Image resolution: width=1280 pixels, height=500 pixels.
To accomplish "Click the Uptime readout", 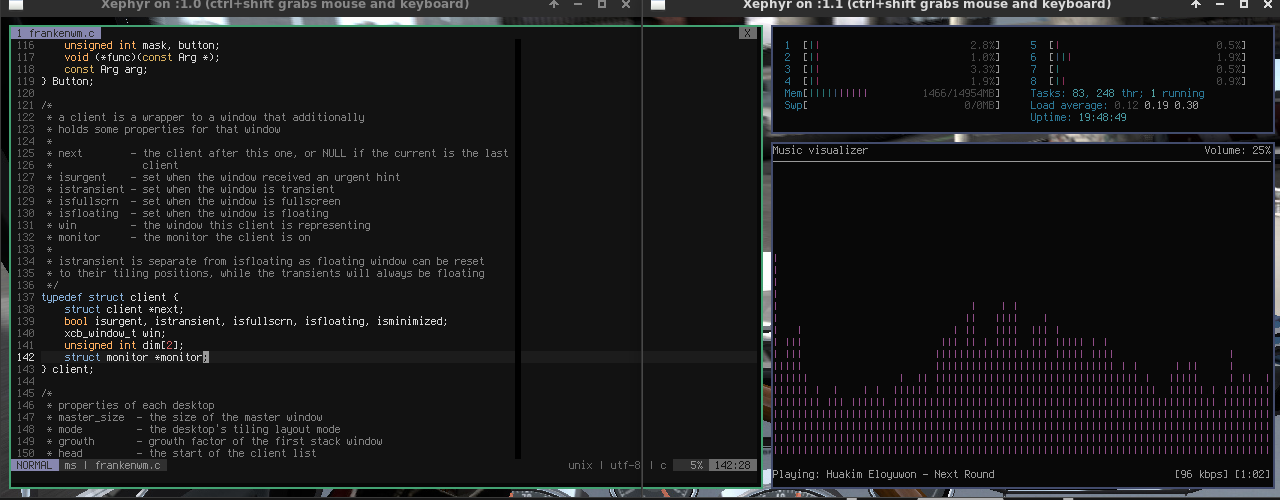I will coord(1078,117).
